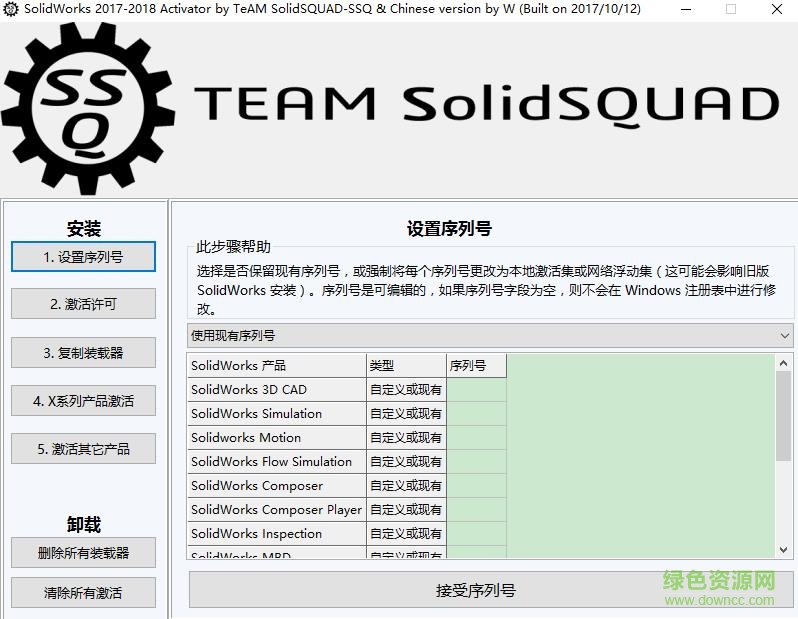Click serial number cell for SolidWorks Flow Simulation
The height and width of the screenshot is (619, 798).
476,461
